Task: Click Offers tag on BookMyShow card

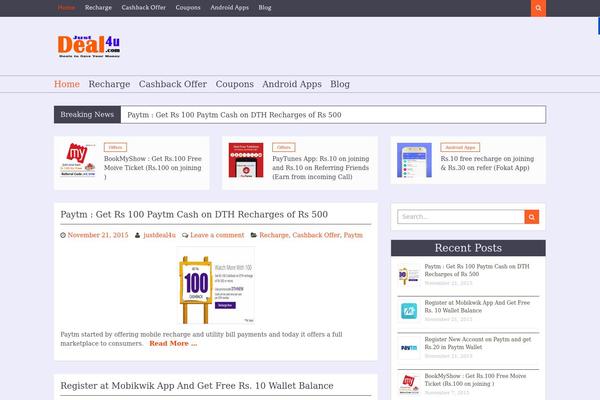Action: (x=115, y=147)
